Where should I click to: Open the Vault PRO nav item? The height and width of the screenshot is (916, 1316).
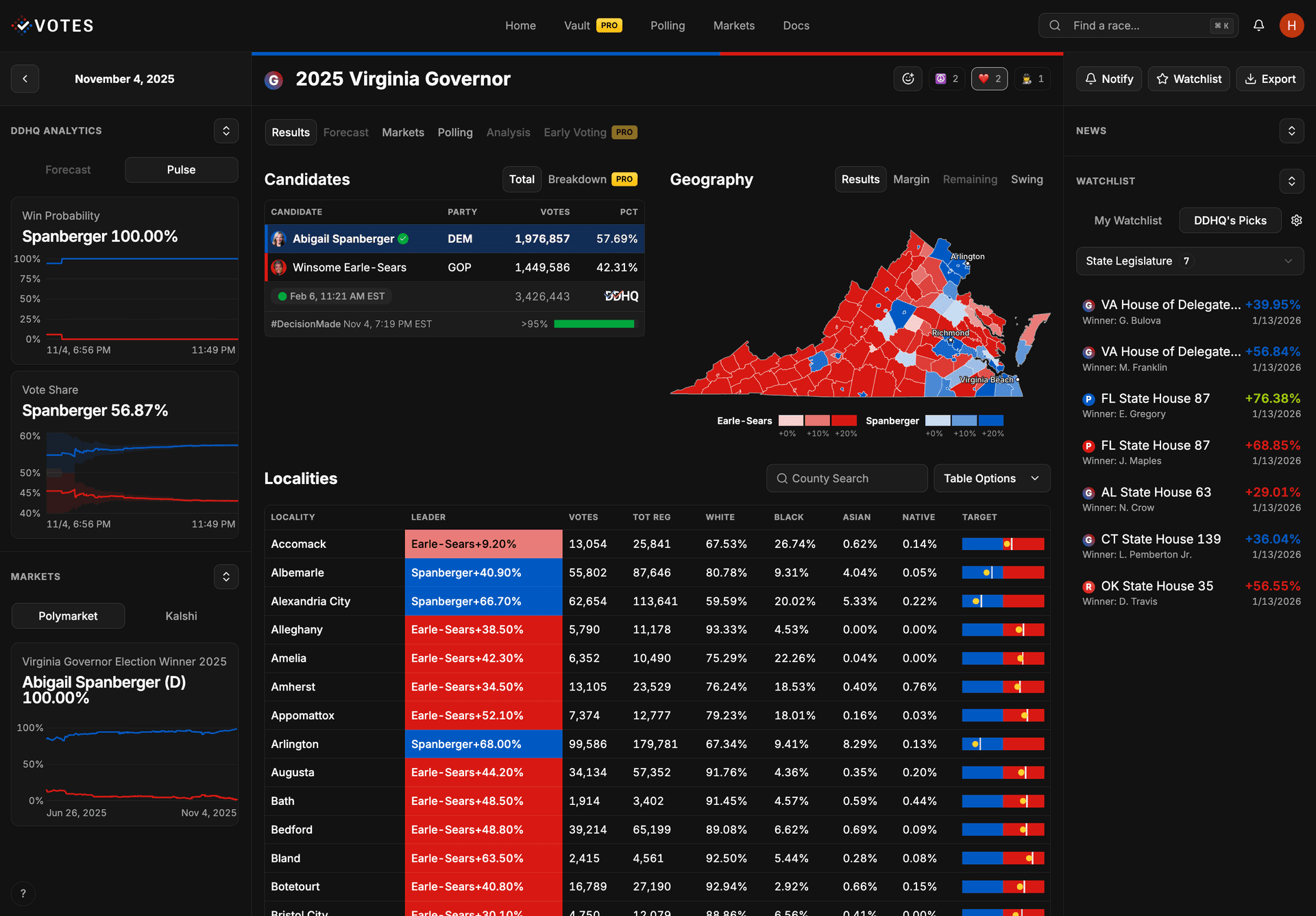pos(593,25)
